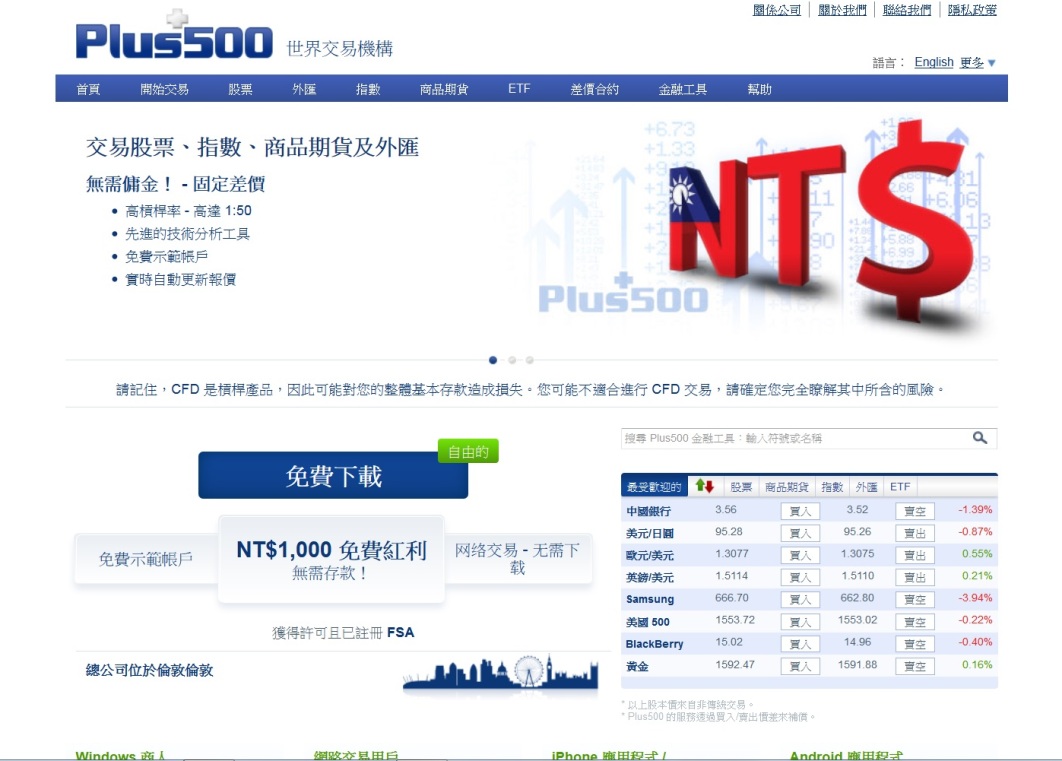Image resolution: width=1062 pixels, height=761 pixels.
Task: Click 賣出 for 英鎊/美元
Action: tap(915, 578)
